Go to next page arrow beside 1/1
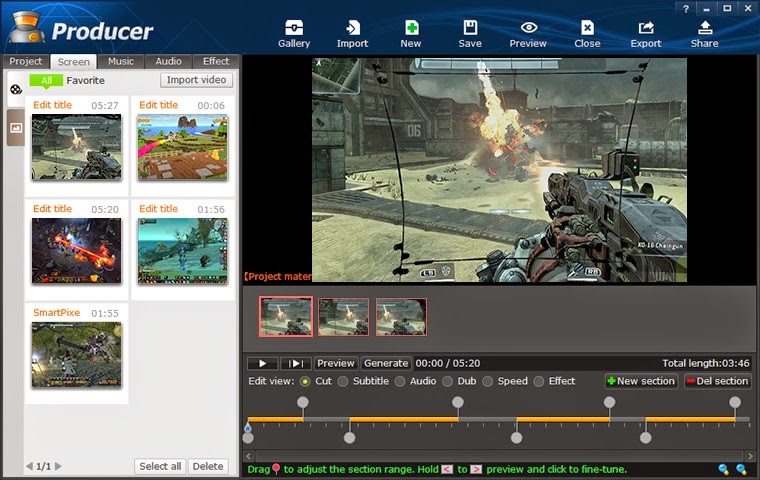 [58, 466]
